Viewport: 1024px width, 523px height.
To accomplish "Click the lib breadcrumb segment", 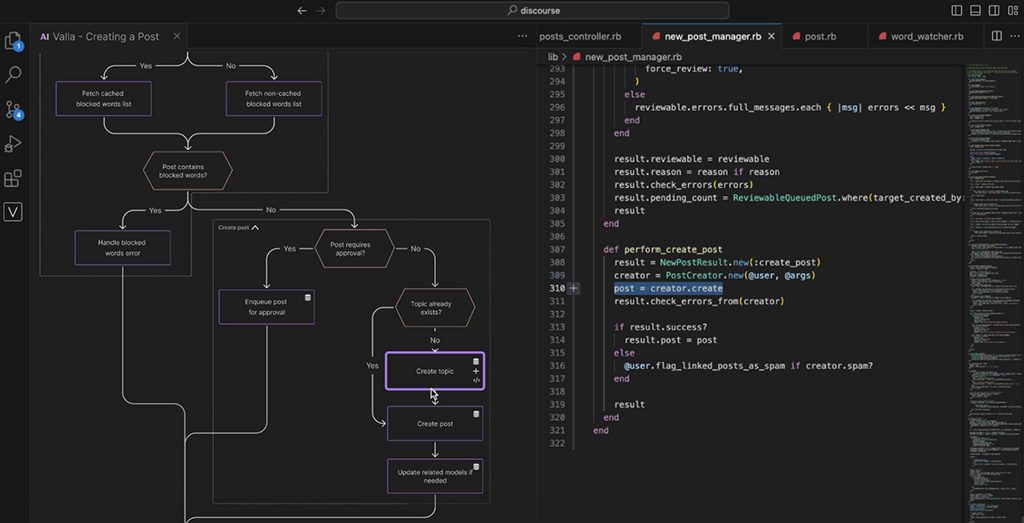I will pos(552,57).
